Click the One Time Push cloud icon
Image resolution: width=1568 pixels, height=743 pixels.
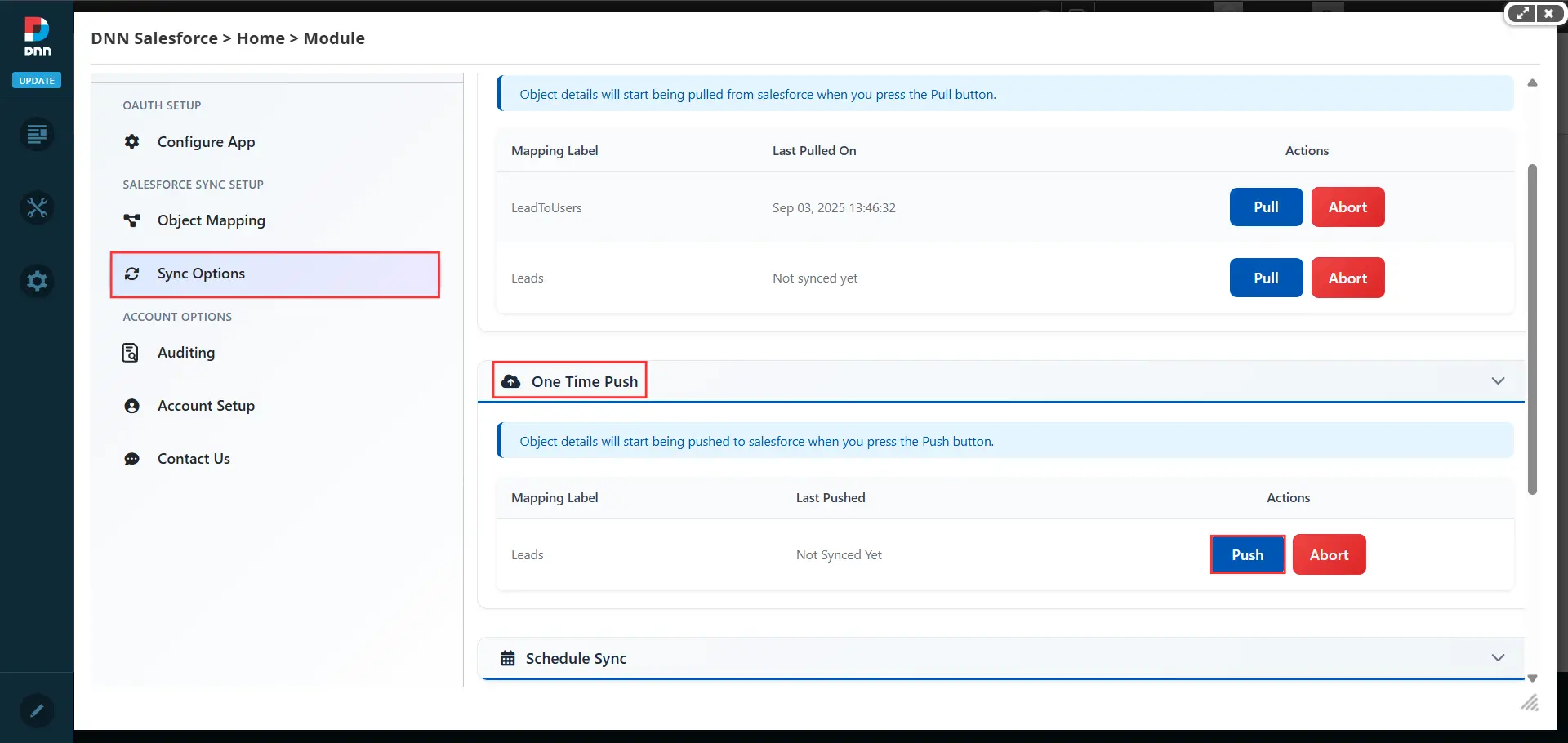point(511,381)
